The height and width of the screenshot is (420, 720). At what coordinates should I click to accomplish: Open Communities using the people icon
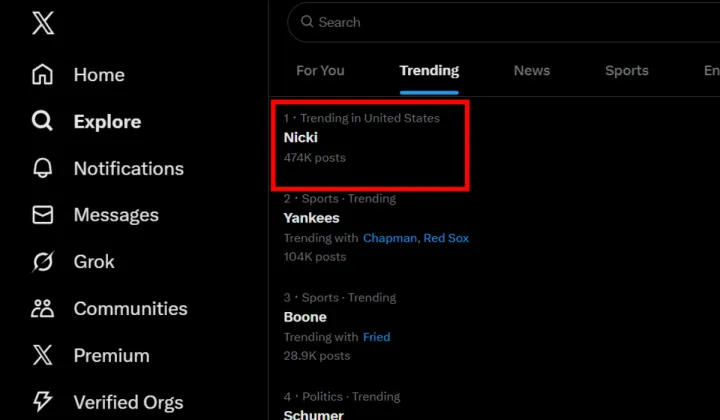click(x=42, y=309)
